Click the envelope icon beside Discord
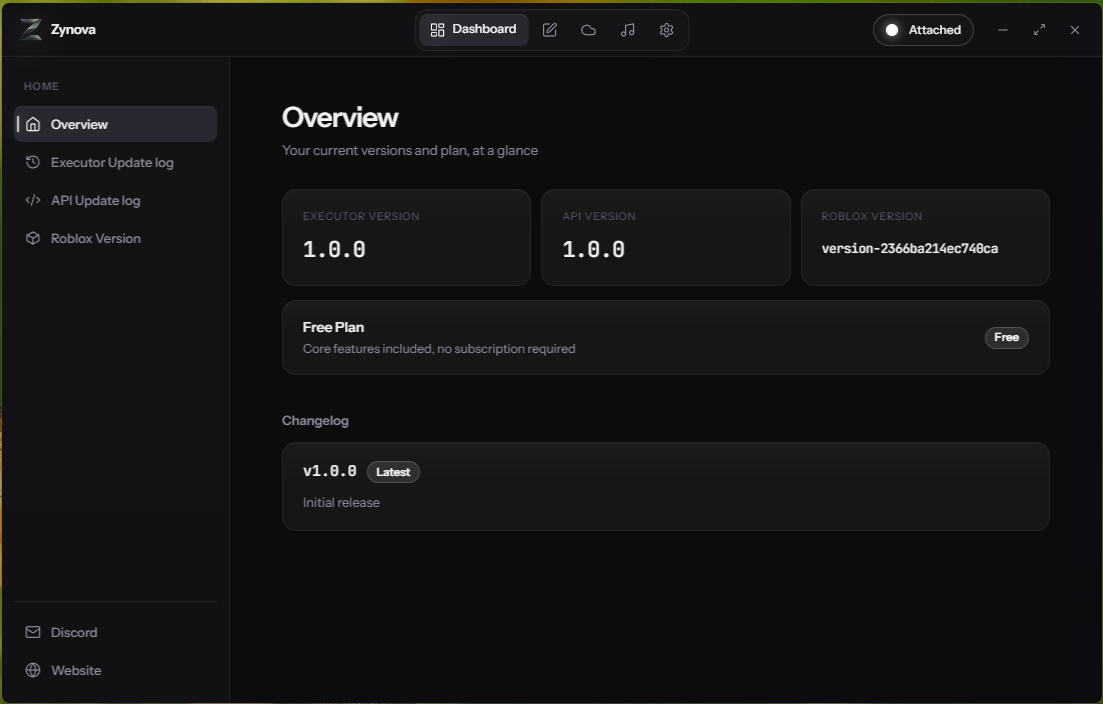1103x704 pixels. point(33,632)
